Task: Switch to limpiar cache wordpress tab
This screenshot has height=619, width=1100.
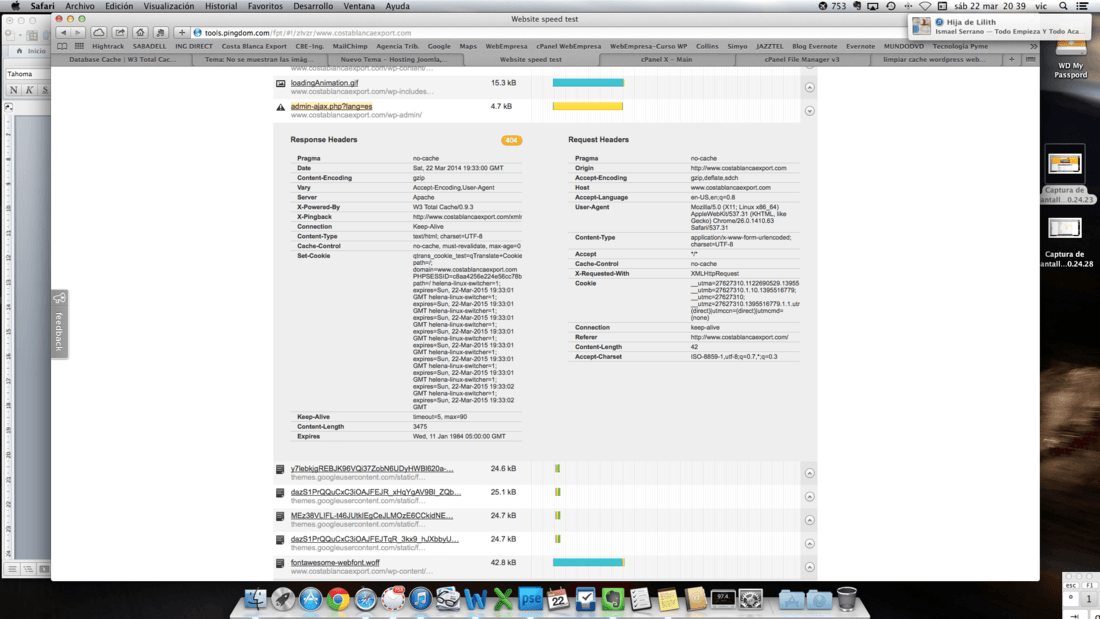Action: coord(934,60)
